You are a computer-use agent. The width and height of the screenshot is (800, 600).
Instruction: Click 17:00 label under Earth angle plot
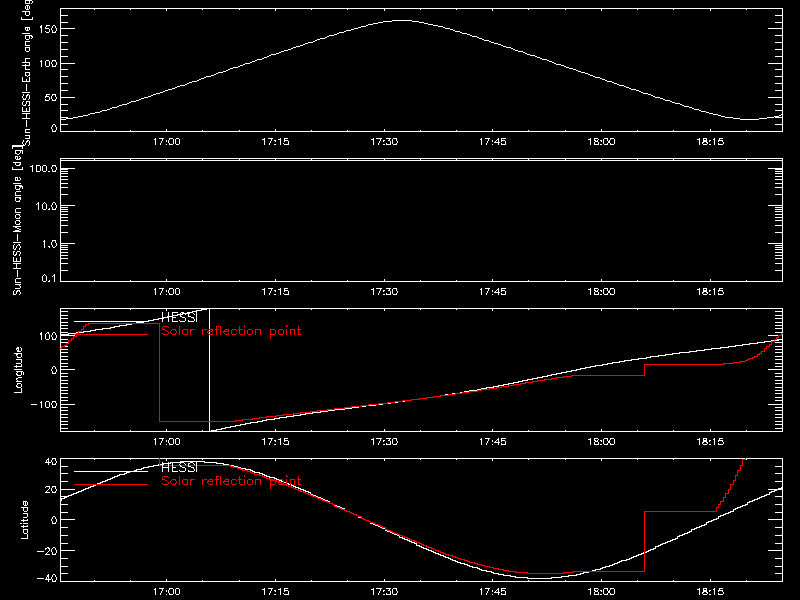pos(167,142)
